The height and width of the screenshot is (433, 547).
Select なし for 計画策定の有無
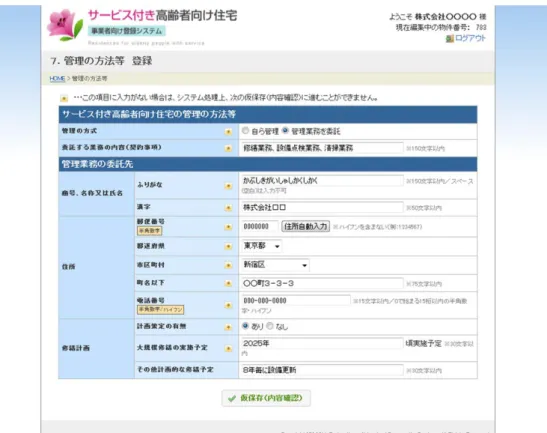[270, 326]
